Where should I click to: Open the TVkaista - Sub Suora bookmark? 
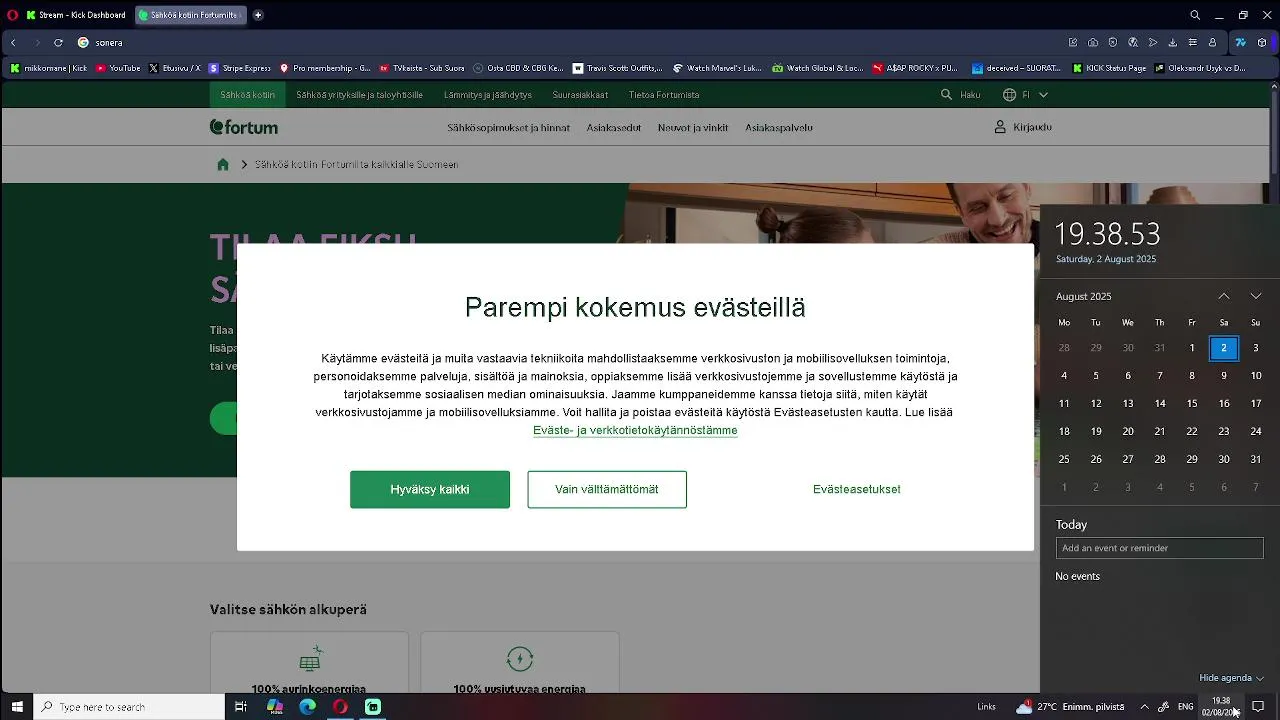coord(422,68)
